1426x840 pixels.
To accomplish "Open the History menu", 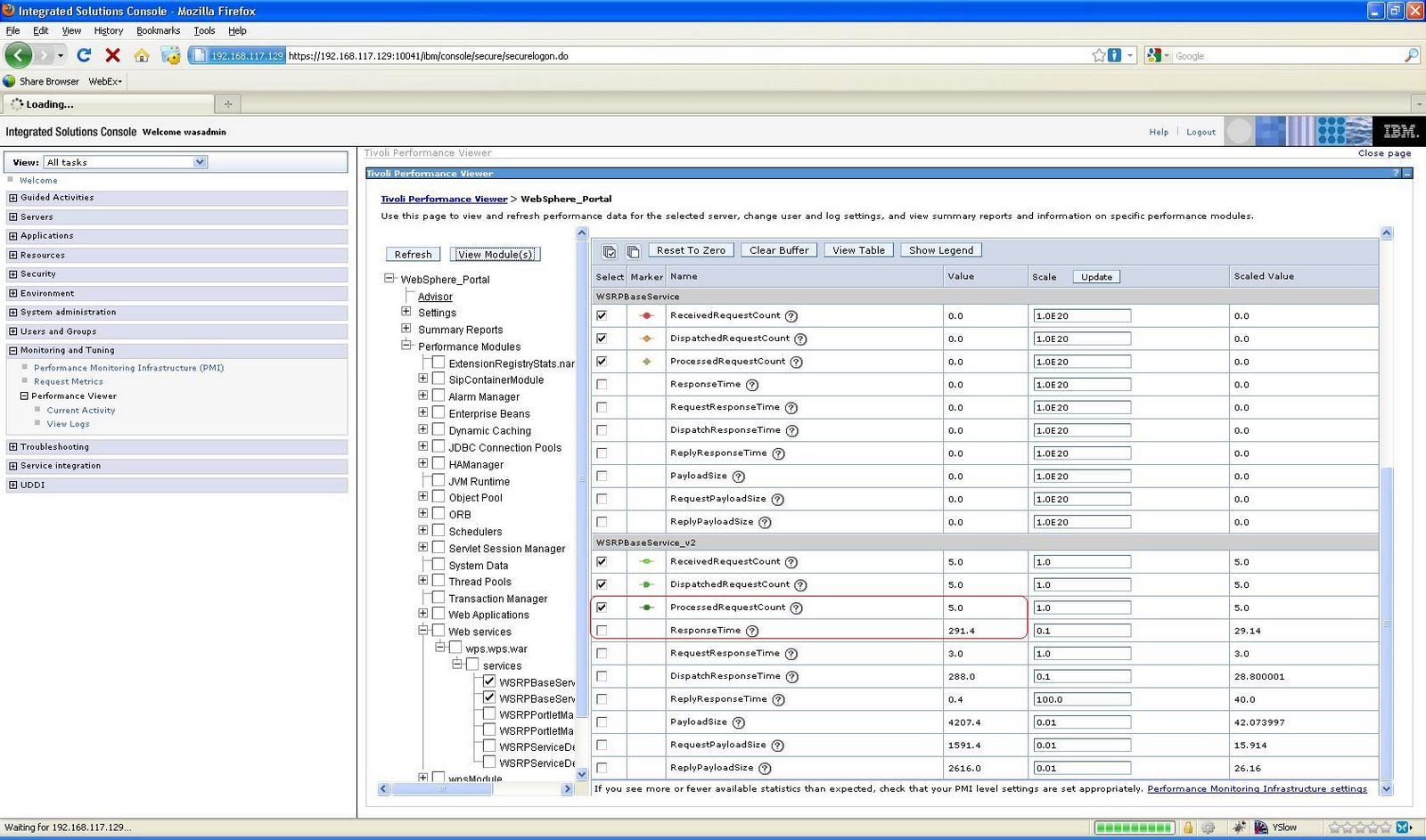I will [x=108, y=30].
